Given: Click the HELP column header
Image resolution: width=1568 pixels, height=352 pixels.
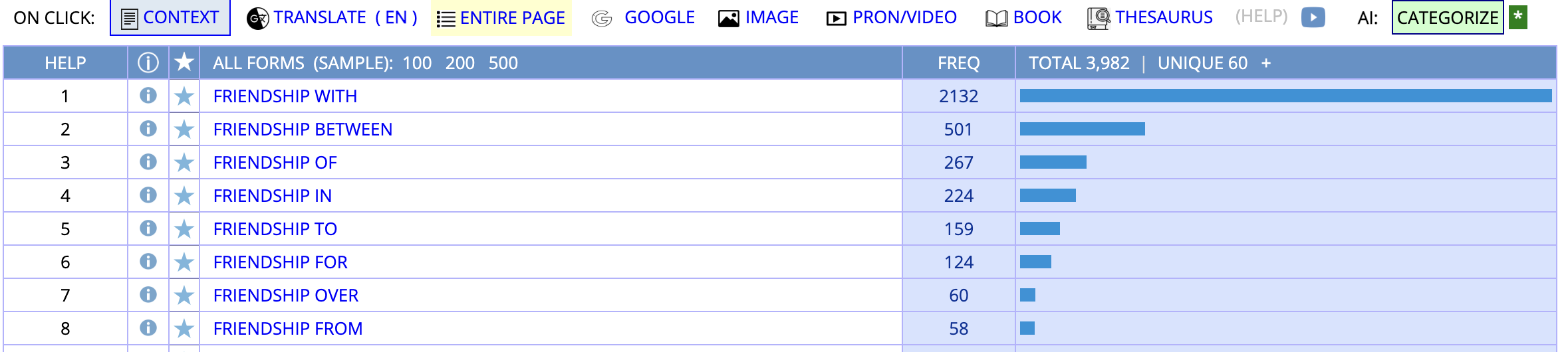Looking at the screenshot, I should pyautogui.click(x=65, y=63).
